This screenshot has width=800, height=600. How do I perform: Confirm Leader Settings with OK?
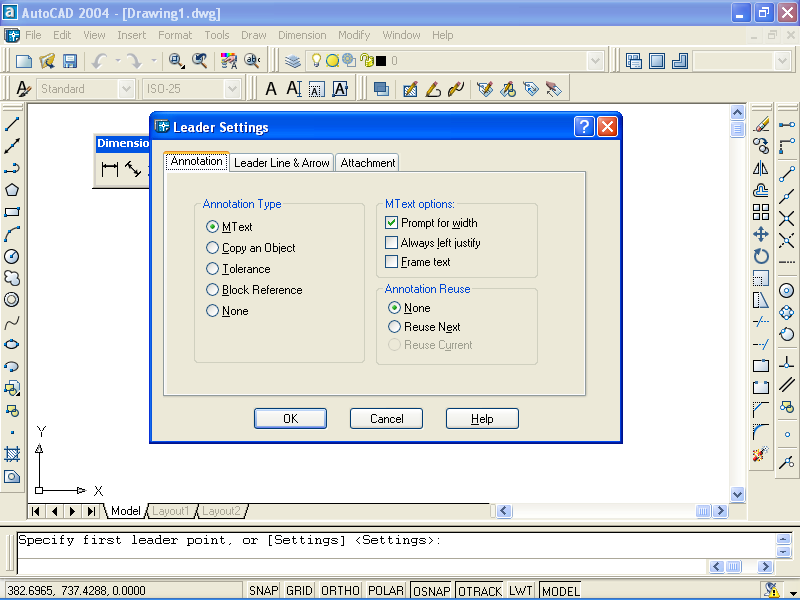tap(290, 419)
